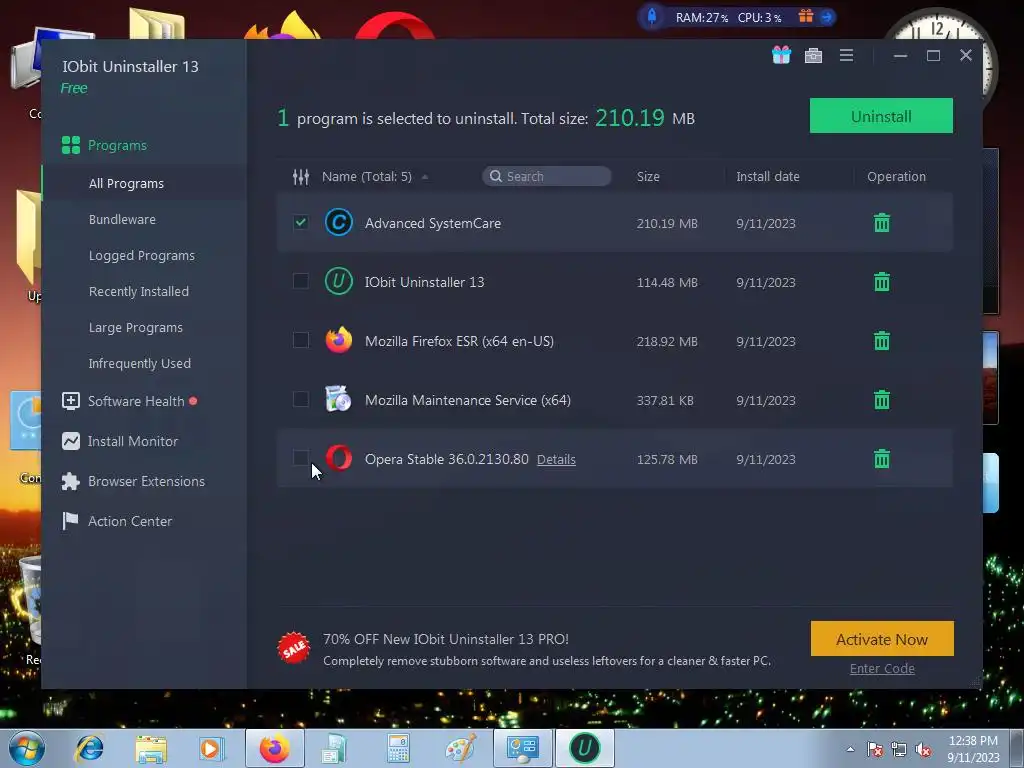Image resolution: width=1024 pixels, height=768 pixels.
Task: Click the Control Panel taskbar icon
Action: click(x=522, y=748)
